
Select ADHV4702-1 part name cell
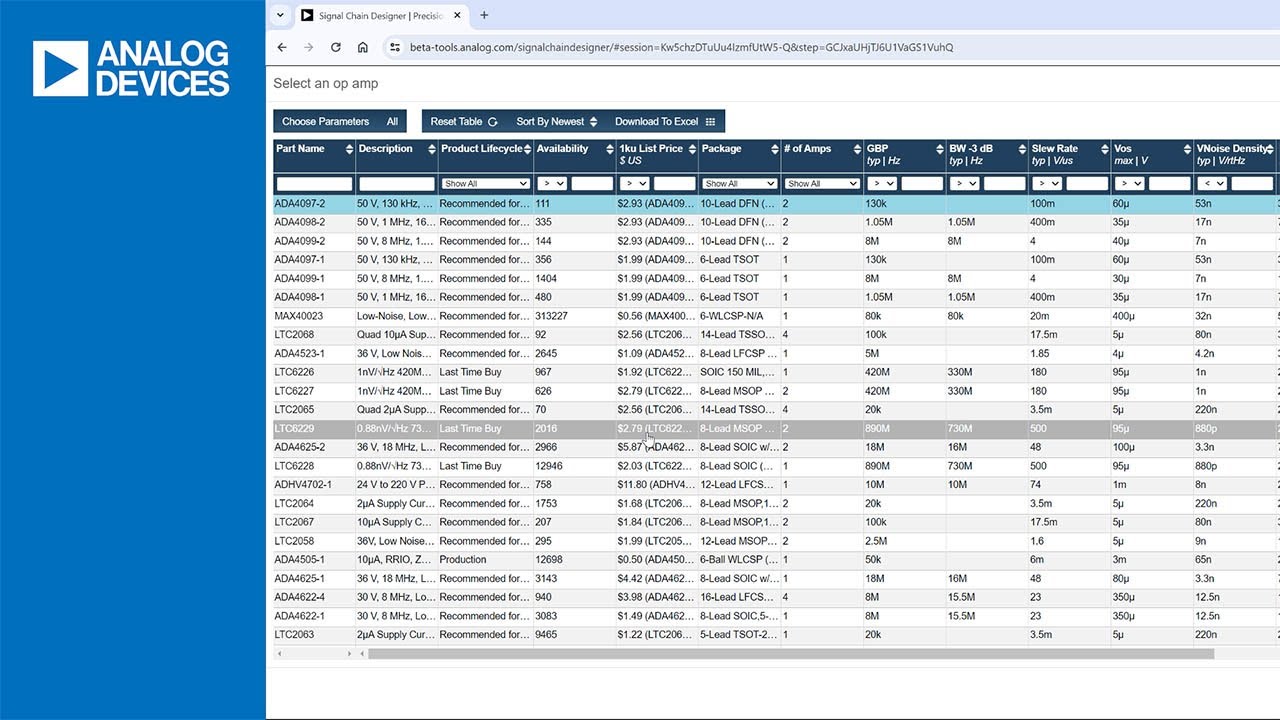(x=314, y=485)
